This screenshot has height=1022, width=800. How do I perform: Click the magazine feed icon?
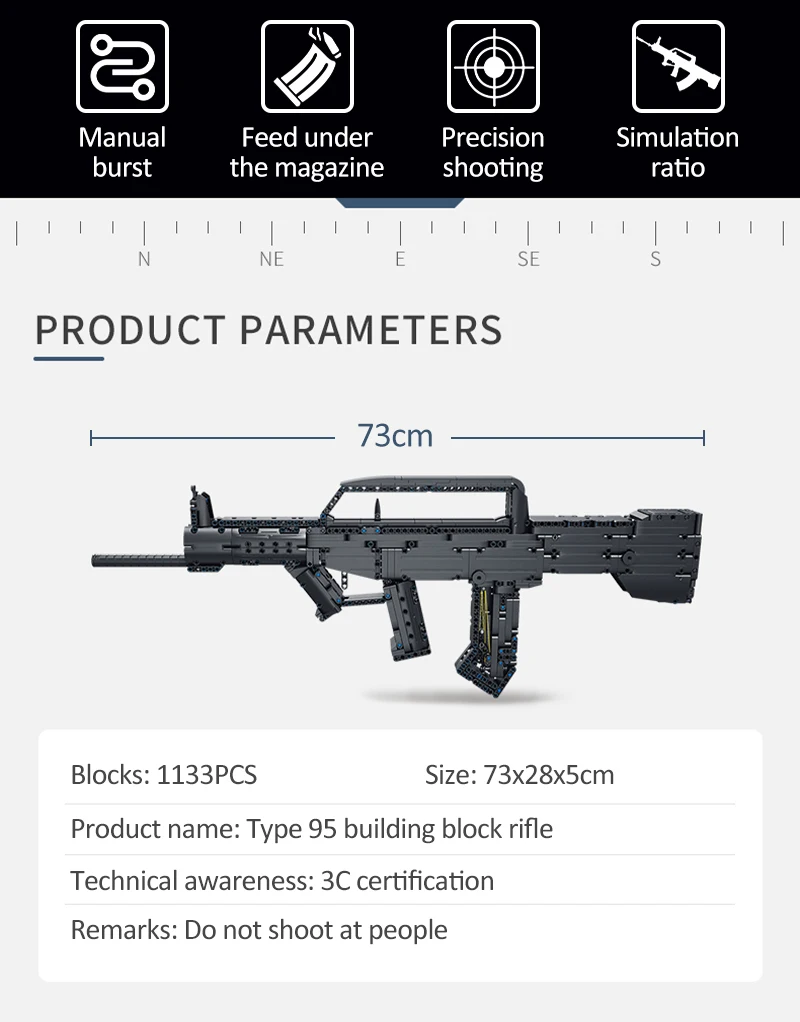[x=307, y=66]
